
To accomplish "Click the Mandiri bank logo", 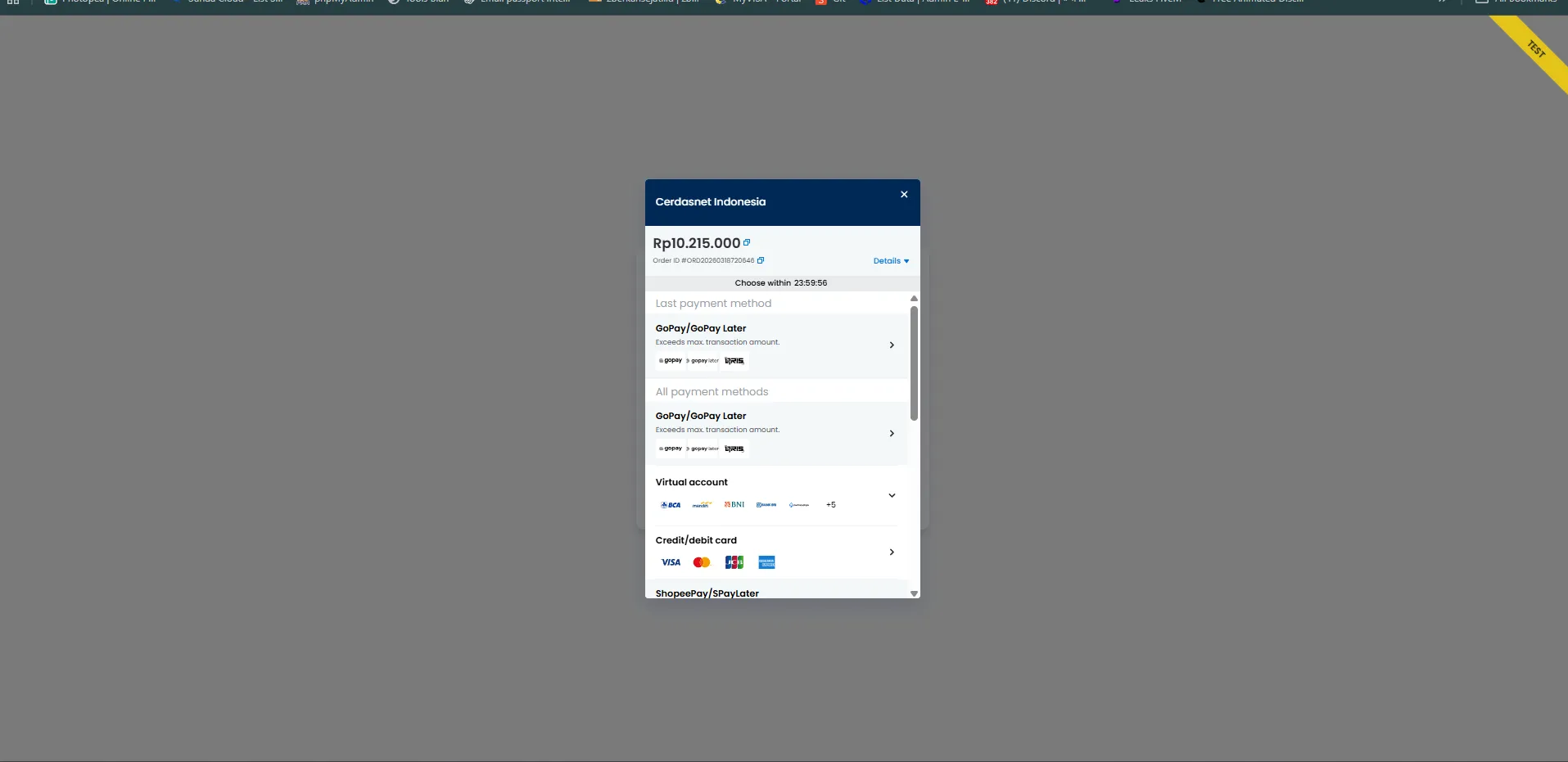I will click(x=702, y=505).
